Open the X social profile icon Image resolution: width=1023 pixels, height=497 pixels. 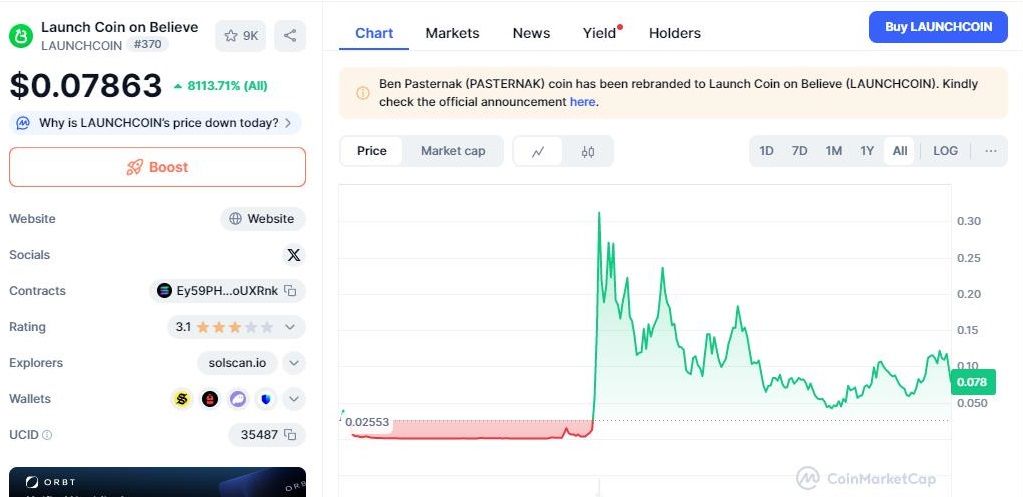click(x=293, y=255)
